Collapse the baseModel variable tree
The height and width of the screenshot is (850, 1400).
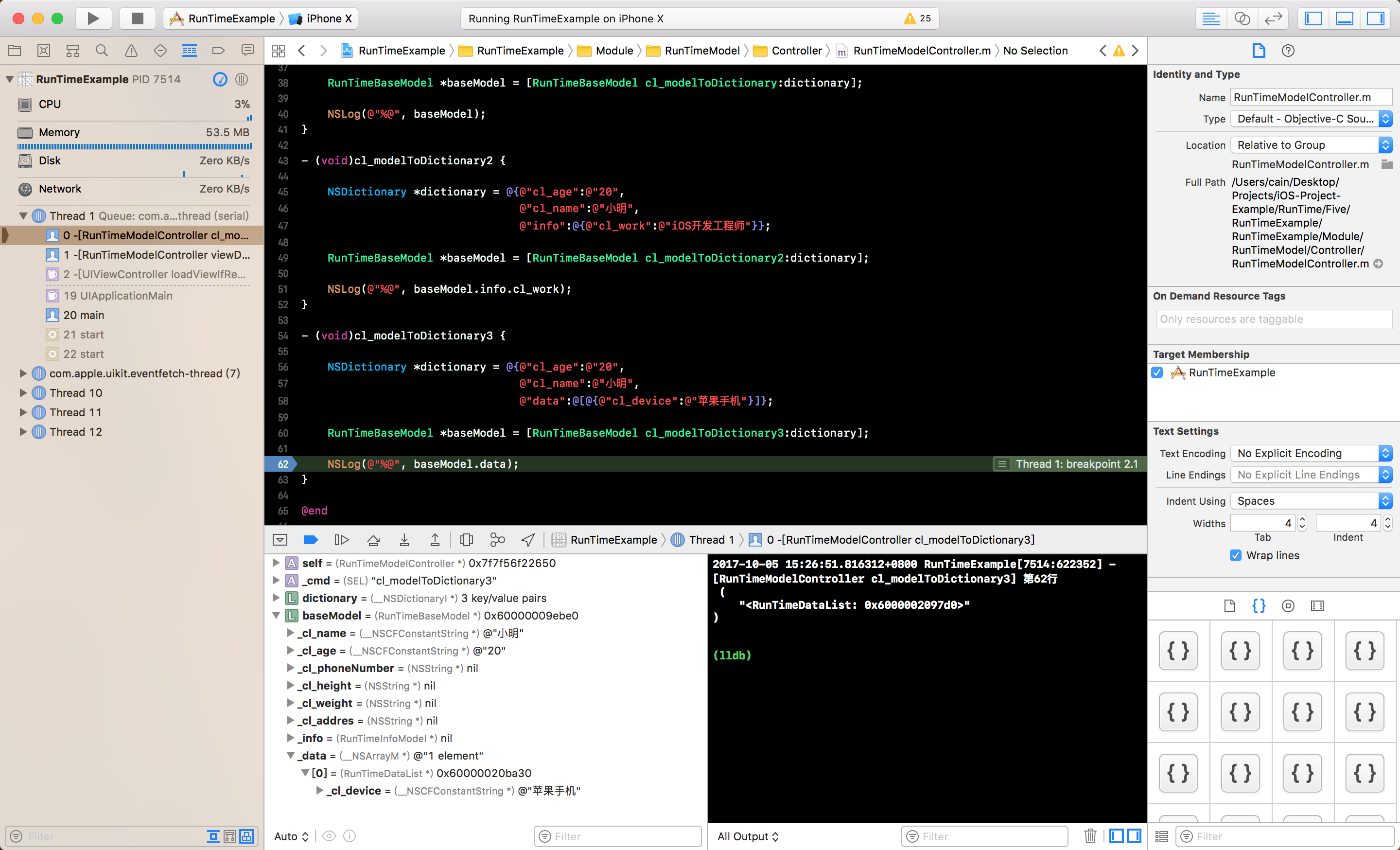[x=276, y=615]
